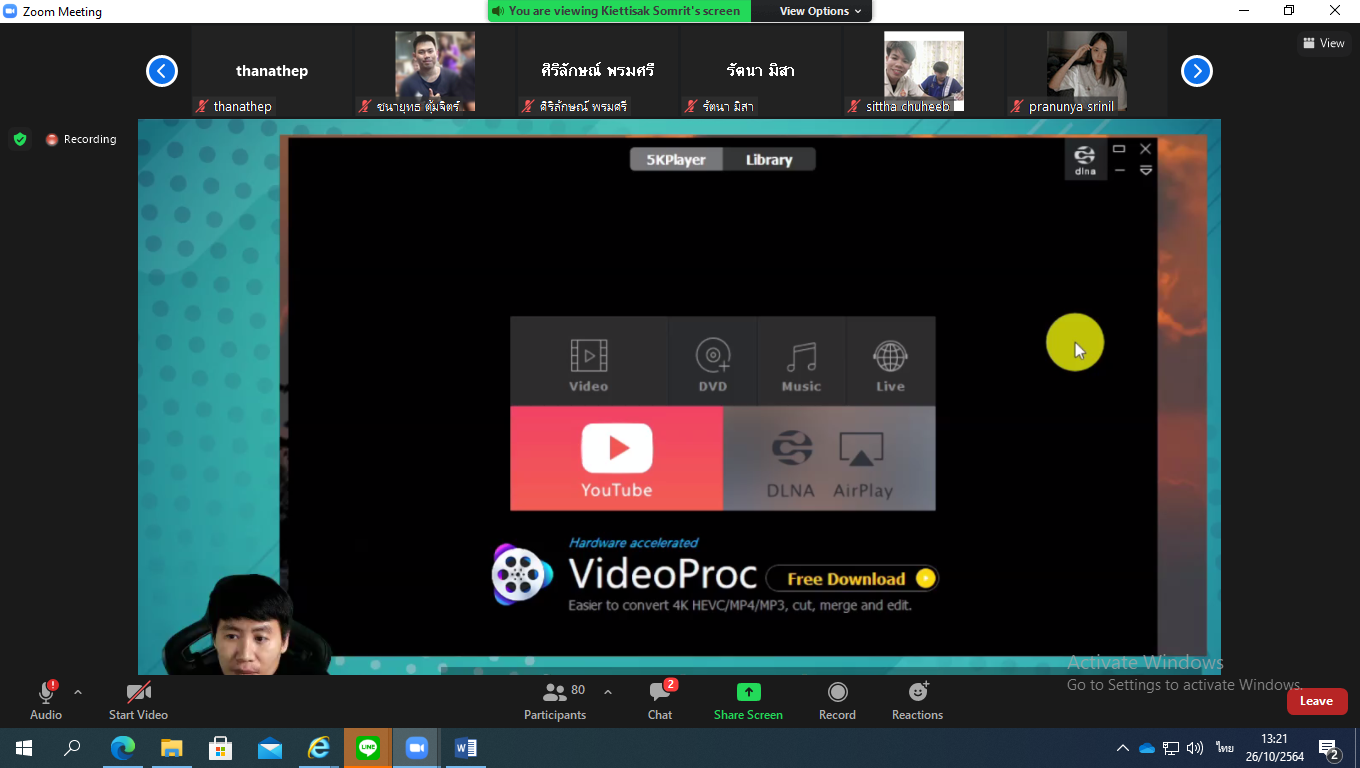
Task: Click the OneDrive cloud tray icon
Action: pos(1147,748)
